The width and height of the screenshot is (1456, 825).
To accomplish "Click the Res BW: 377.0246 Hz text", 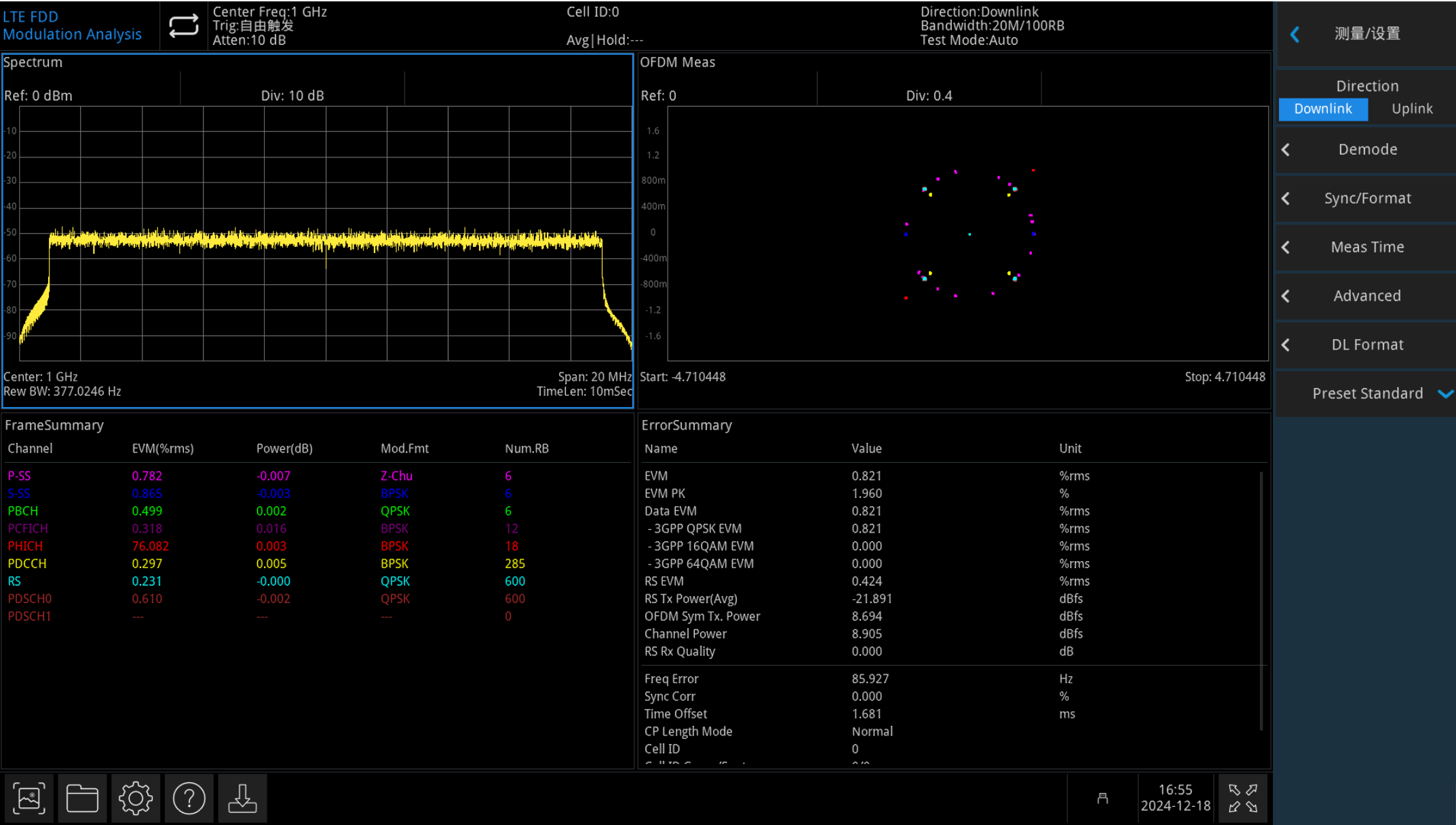I will click(x=62, y=391).
